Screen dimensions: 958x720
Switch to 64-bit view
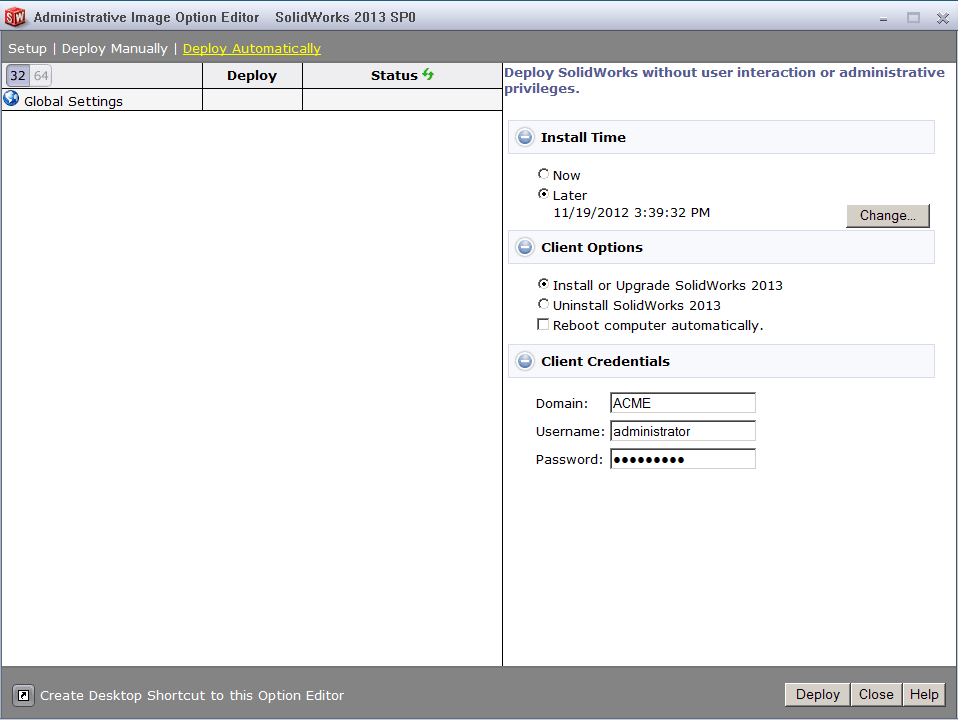click(x=41, y=76)
